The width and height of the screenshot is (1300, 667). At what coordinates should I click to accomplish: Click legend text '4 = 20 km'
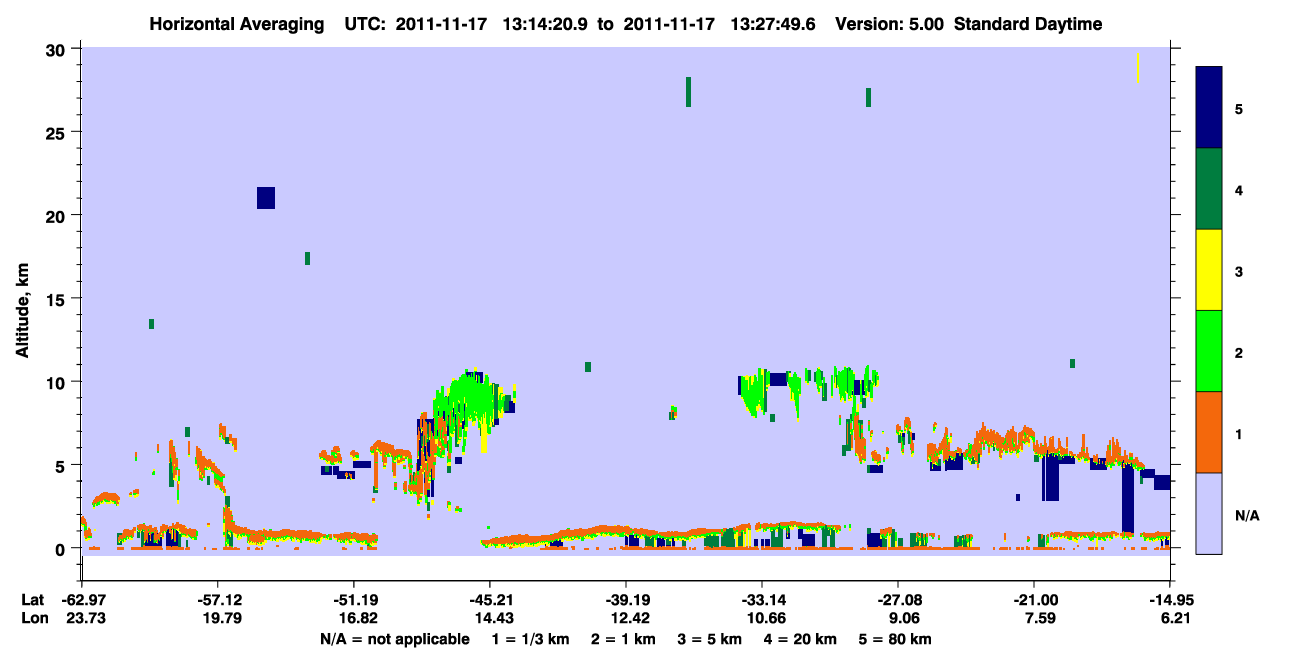800,639
